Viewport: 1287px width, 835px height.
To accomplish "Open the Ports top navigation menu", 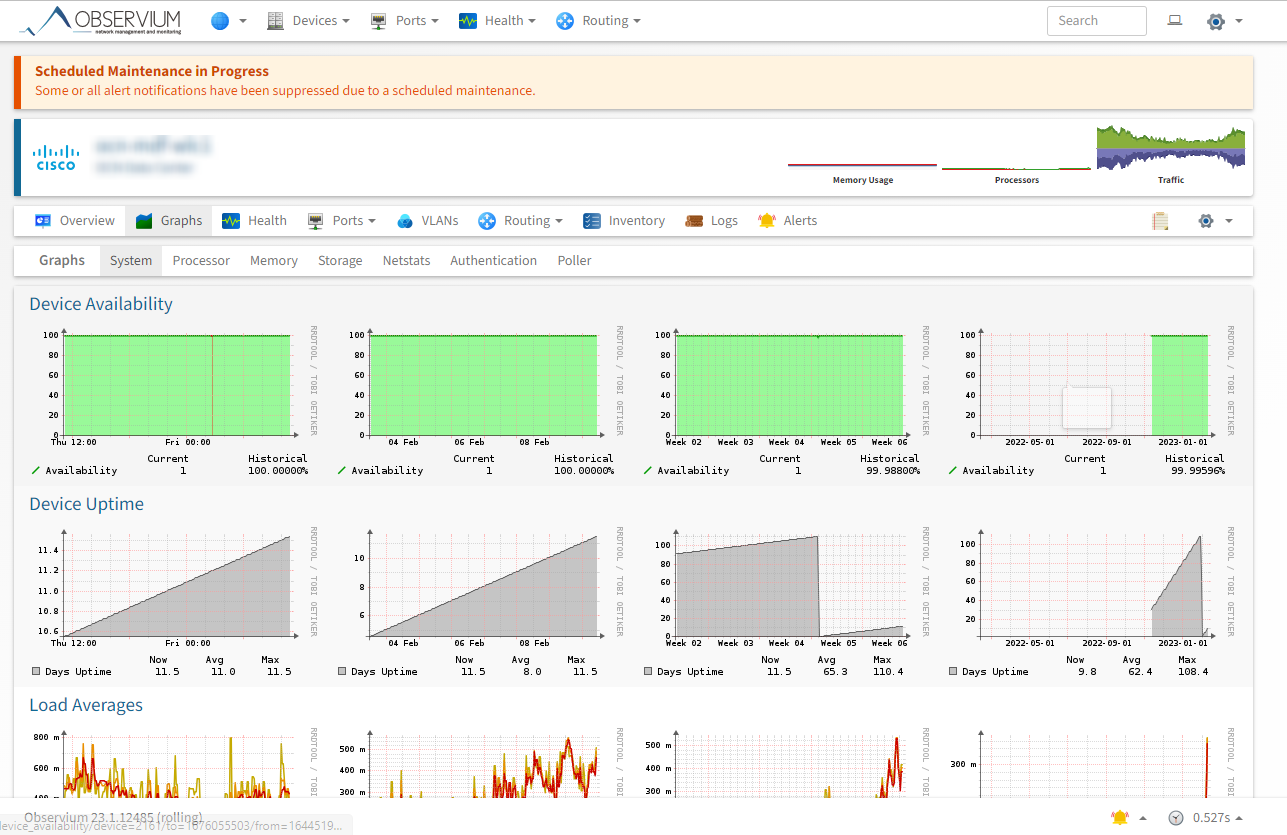I will pyautogui.click(x=405, y=21).
